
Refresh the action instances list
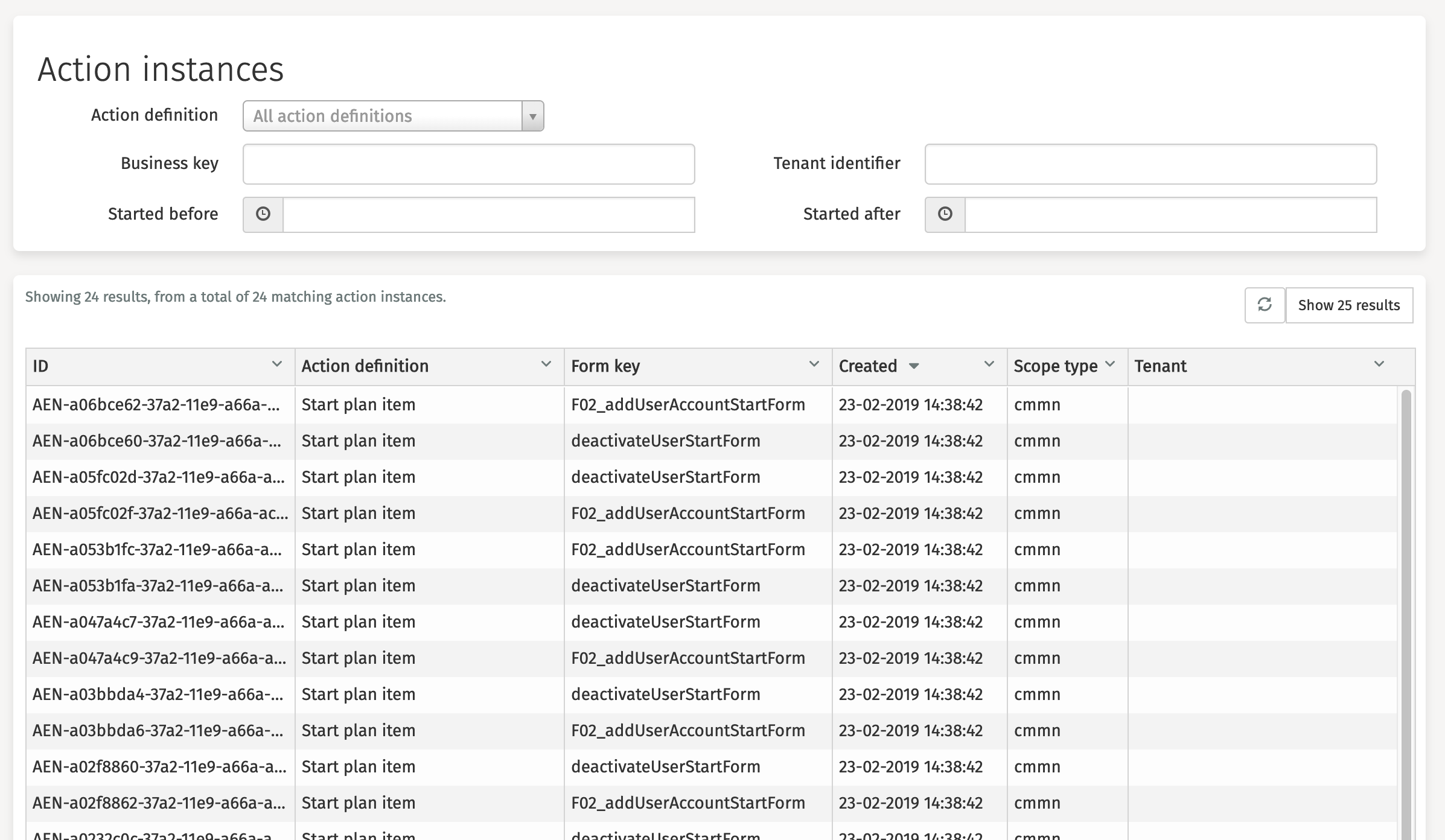[x=1265, y=305]
